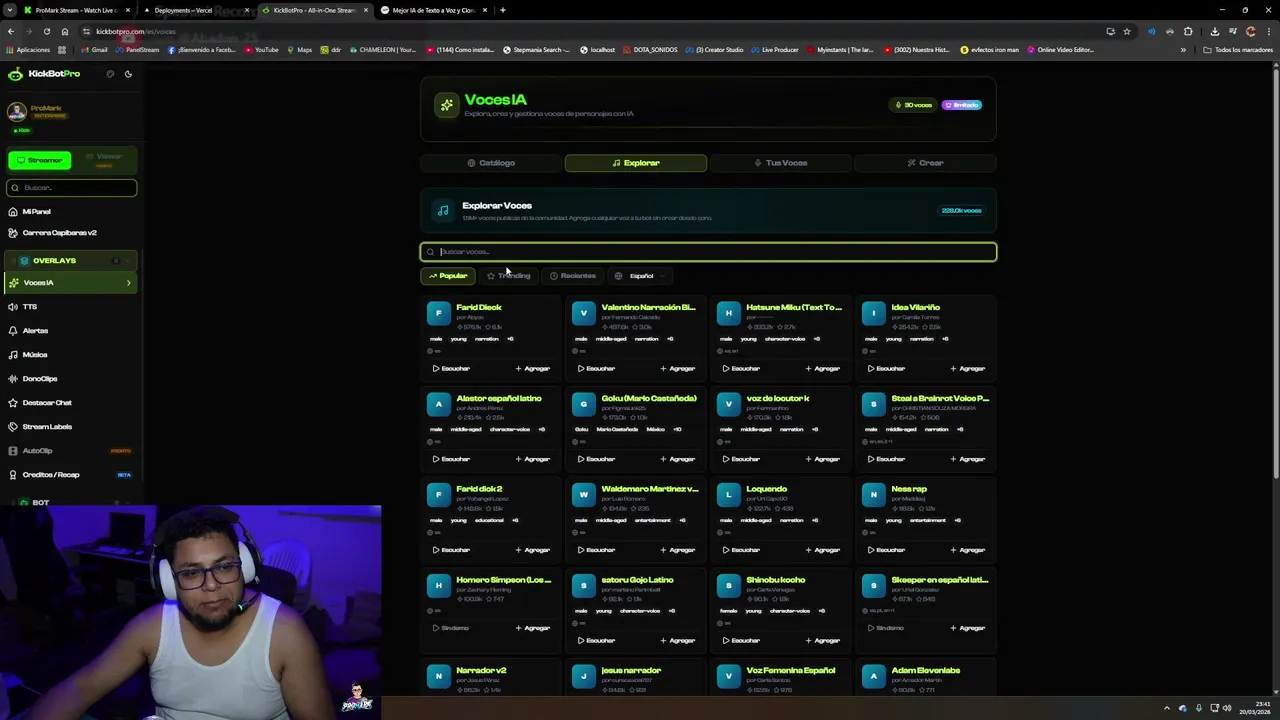Click the ProMark profile avatar
This screenshot has height=720, width=1280.
16,111
